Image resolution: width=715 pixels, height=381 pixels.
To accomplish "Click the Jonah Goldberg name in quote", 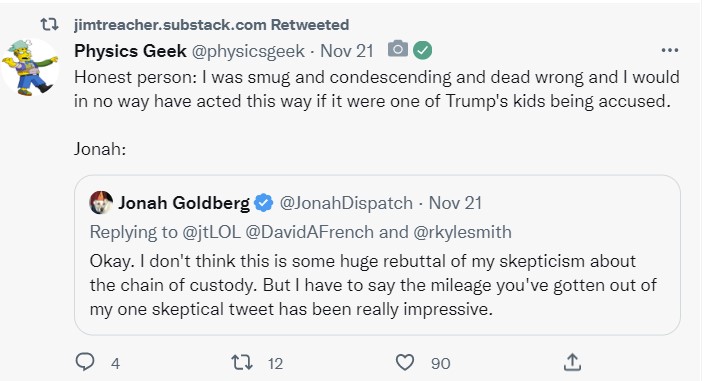I will click(184, 203).
